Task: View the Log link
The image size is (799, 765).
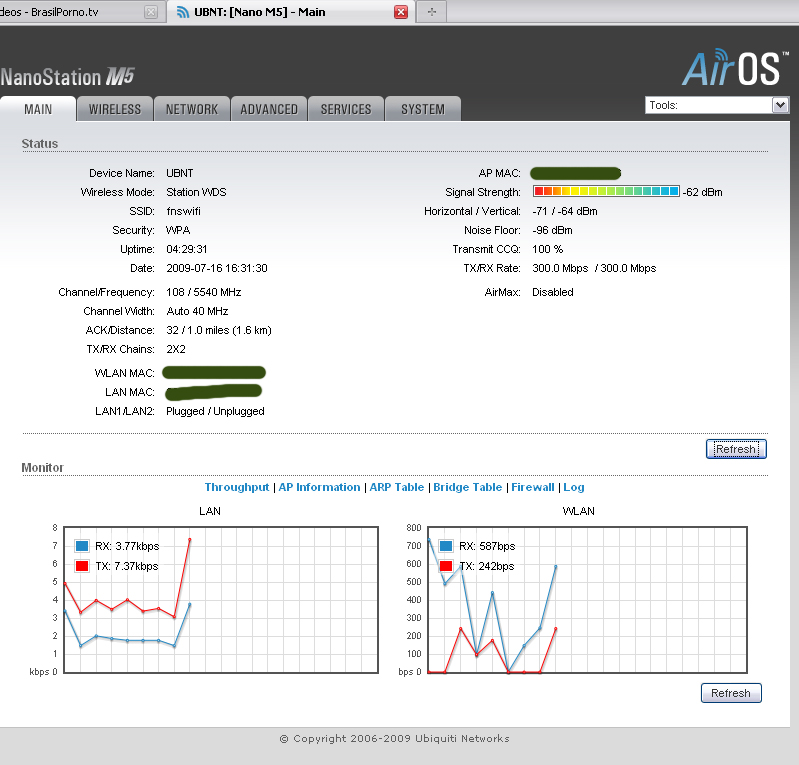Action: (x=574, y=487)
